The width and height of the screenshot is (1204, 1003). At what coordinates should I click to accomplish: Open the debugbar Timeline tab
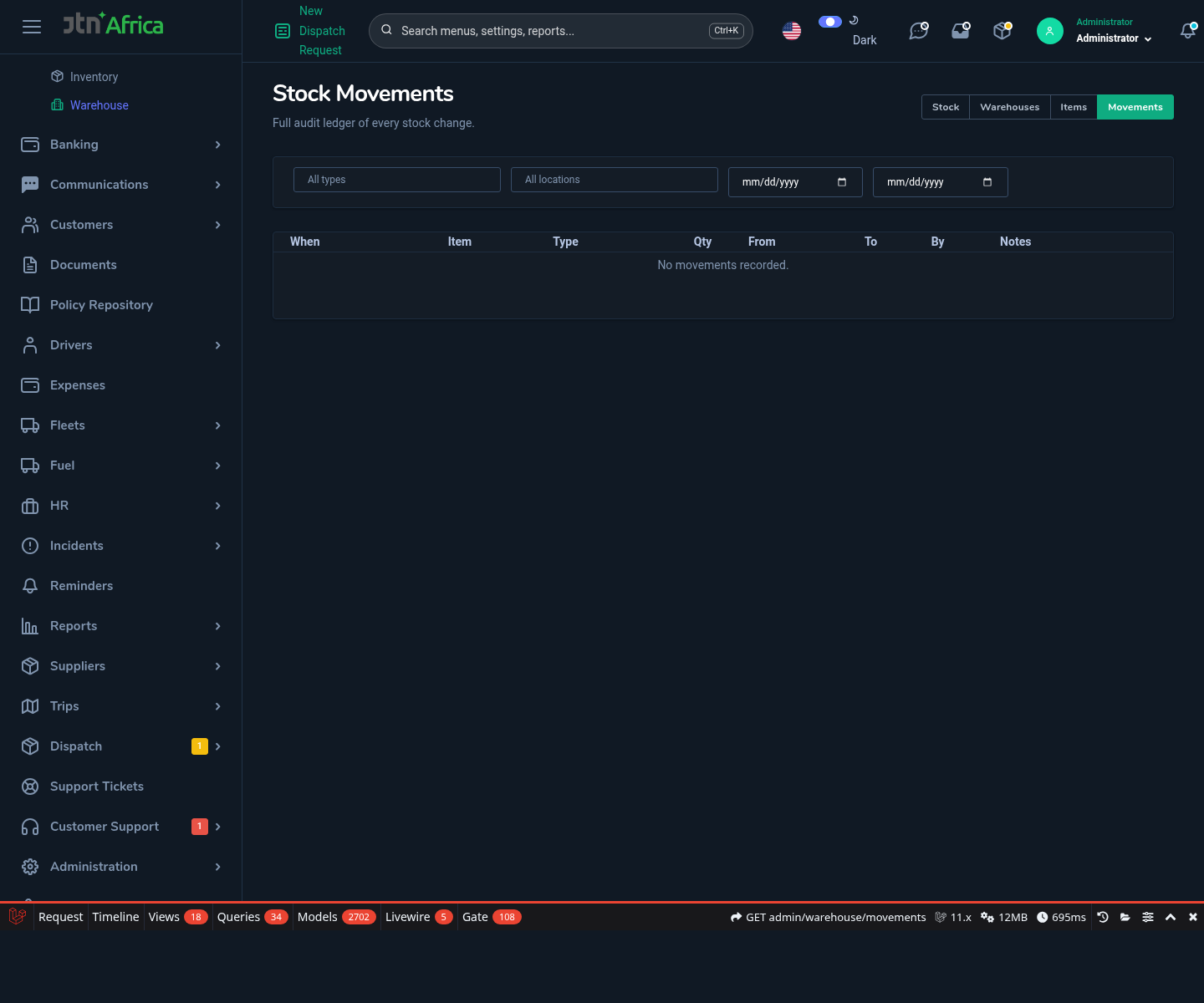tap(115, 917)
